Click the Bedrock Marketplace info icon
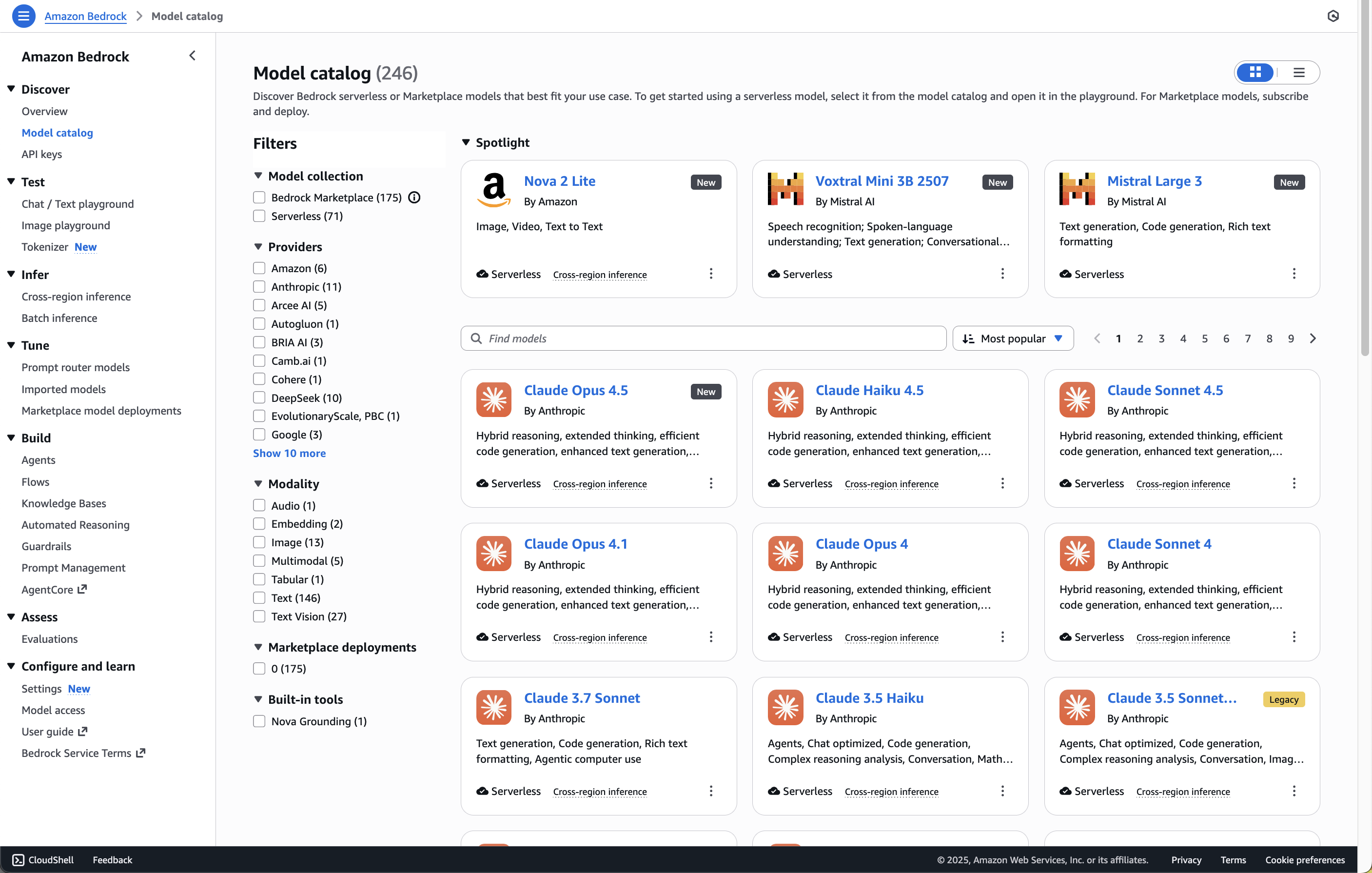Screen dimensions: 1372x873 click(x=414, y=198)
